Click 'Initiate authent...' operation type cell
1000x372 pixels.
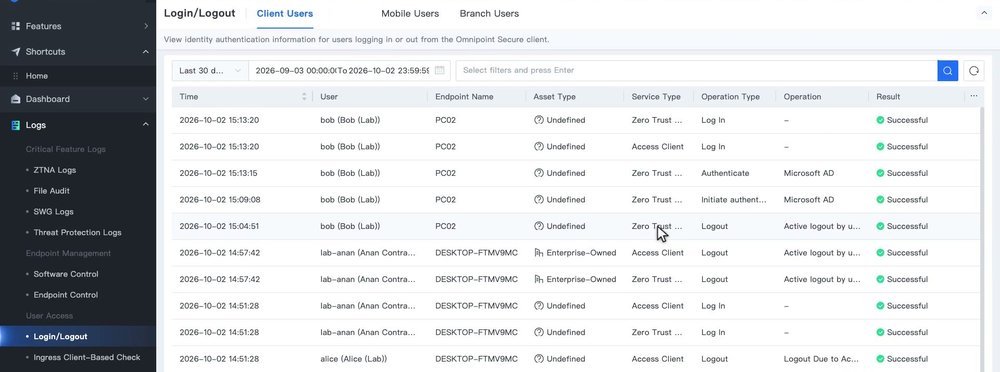point(733,200)
